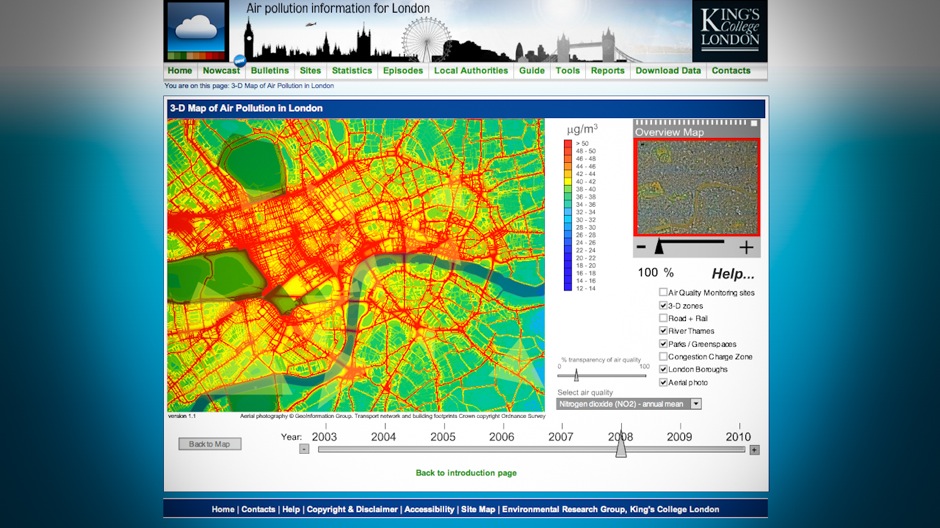
Task: Turn on Congestion Charge Zone layer
Action: [x=663, y=356]
